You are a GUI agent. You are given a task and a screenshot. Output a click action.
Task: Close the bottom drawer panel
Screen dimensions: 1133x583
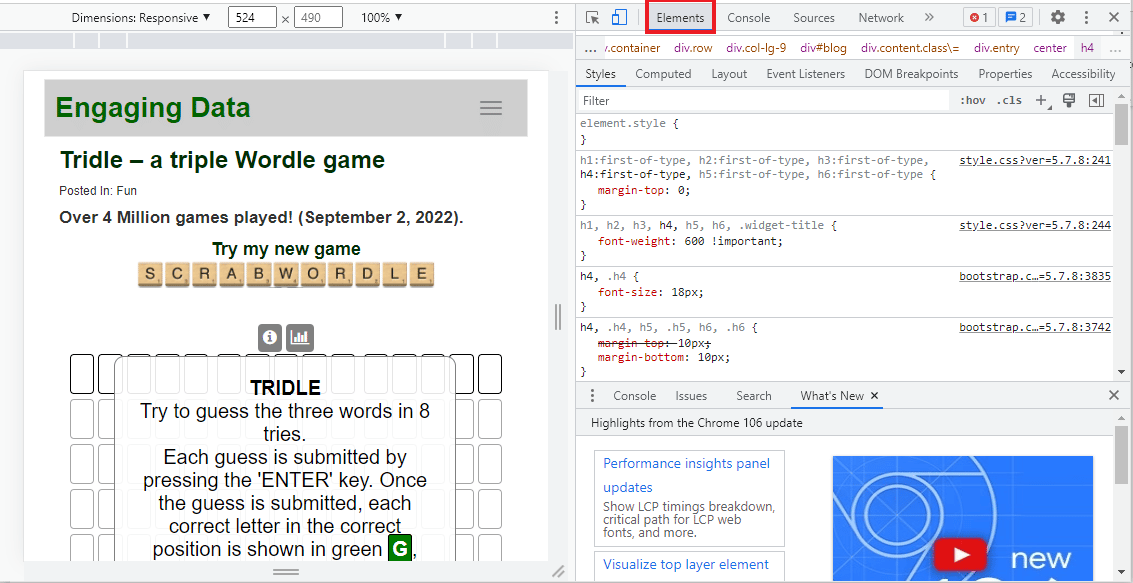click(1113, 395)
